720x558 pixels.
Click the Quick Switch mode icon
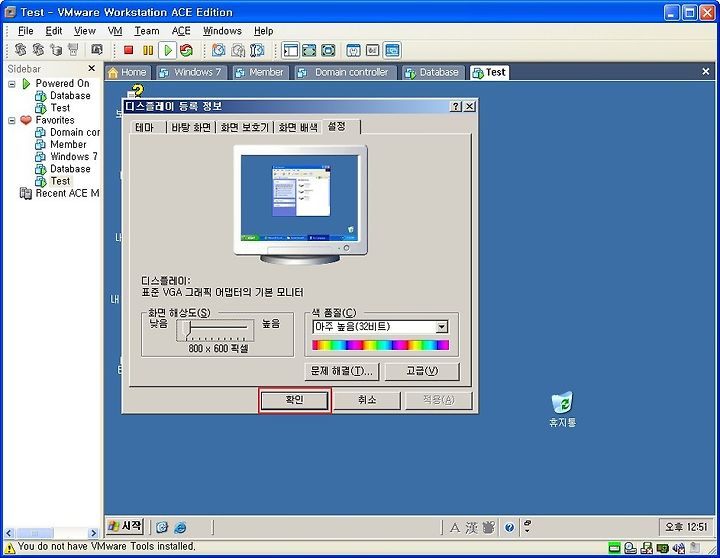pyautogui.click(x=328, y=50)
